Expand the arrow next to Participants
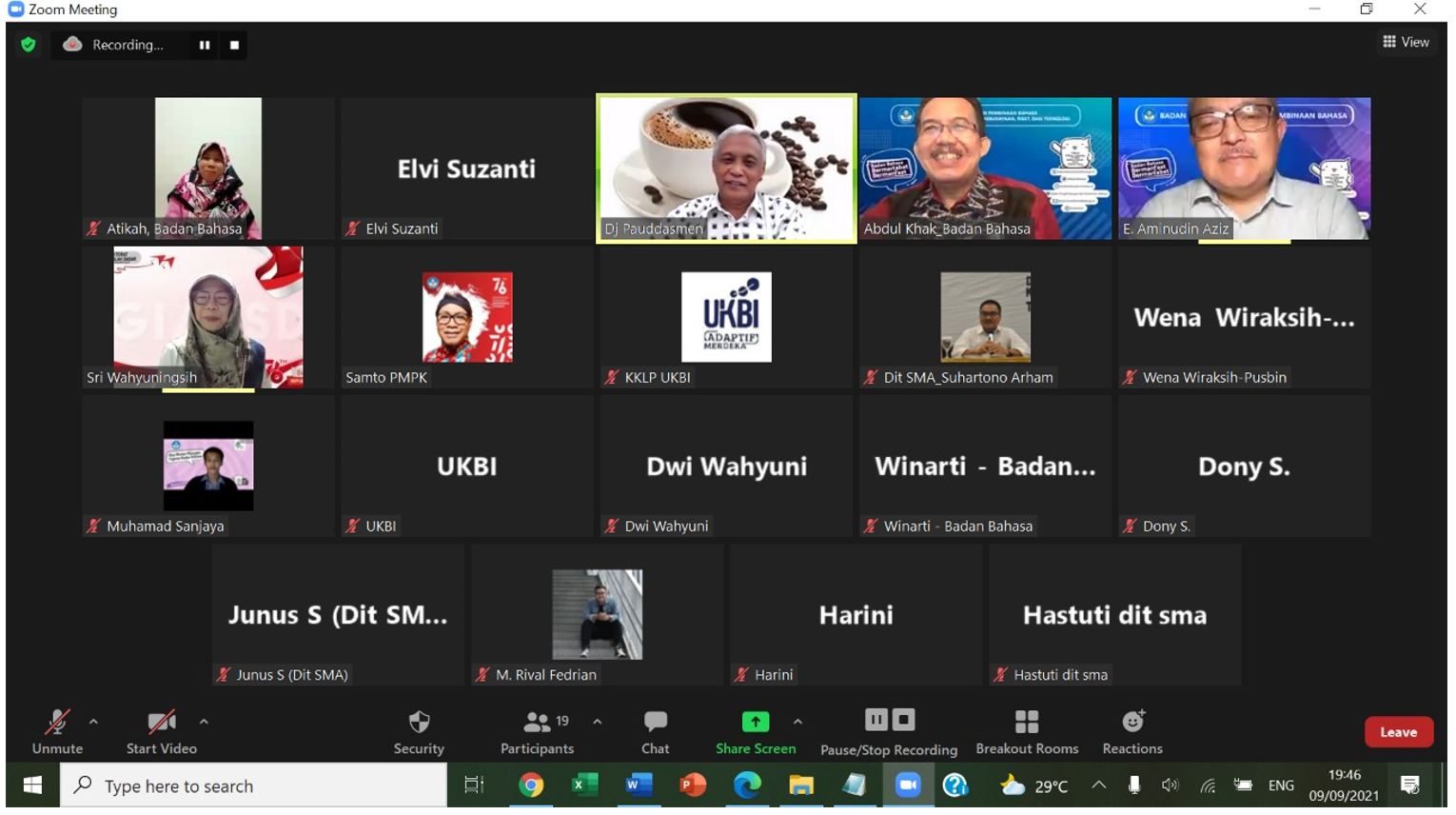Viewport: 1456px width, 815px height. click(x=597, y=722)
